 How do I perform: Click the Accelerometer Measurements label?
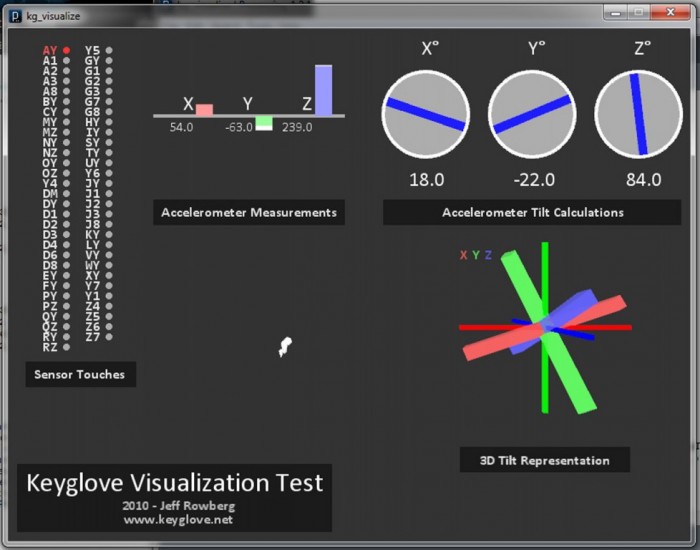pos(249,212)
